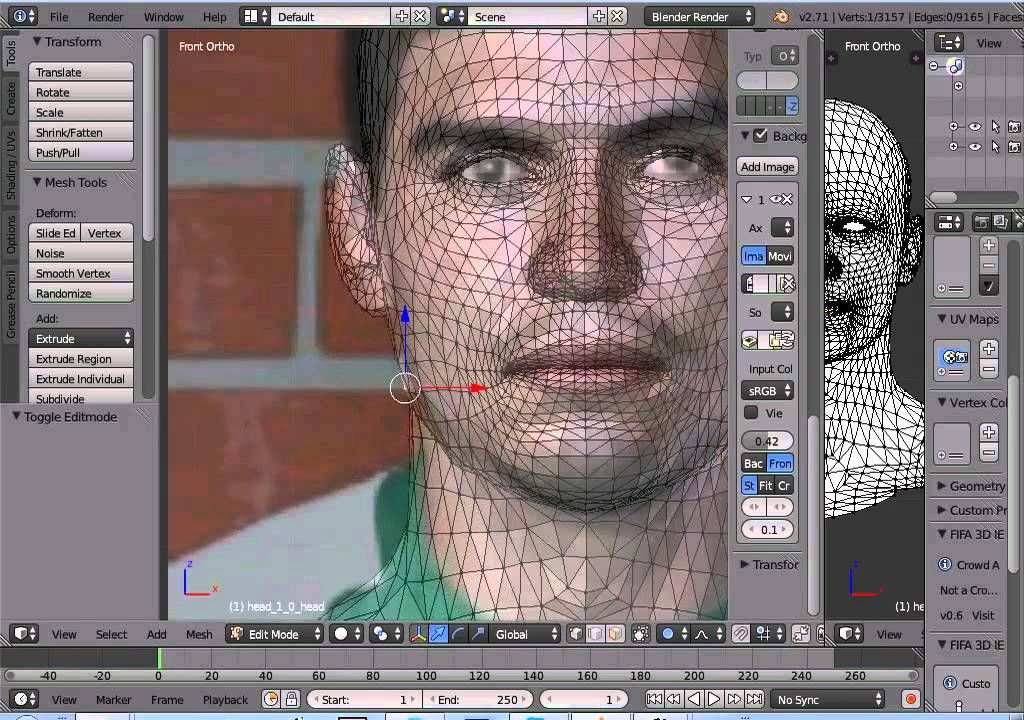Open the No Sync playback dropdown
The width and height of the screenshot is (1024, 720).
point(828,699)
